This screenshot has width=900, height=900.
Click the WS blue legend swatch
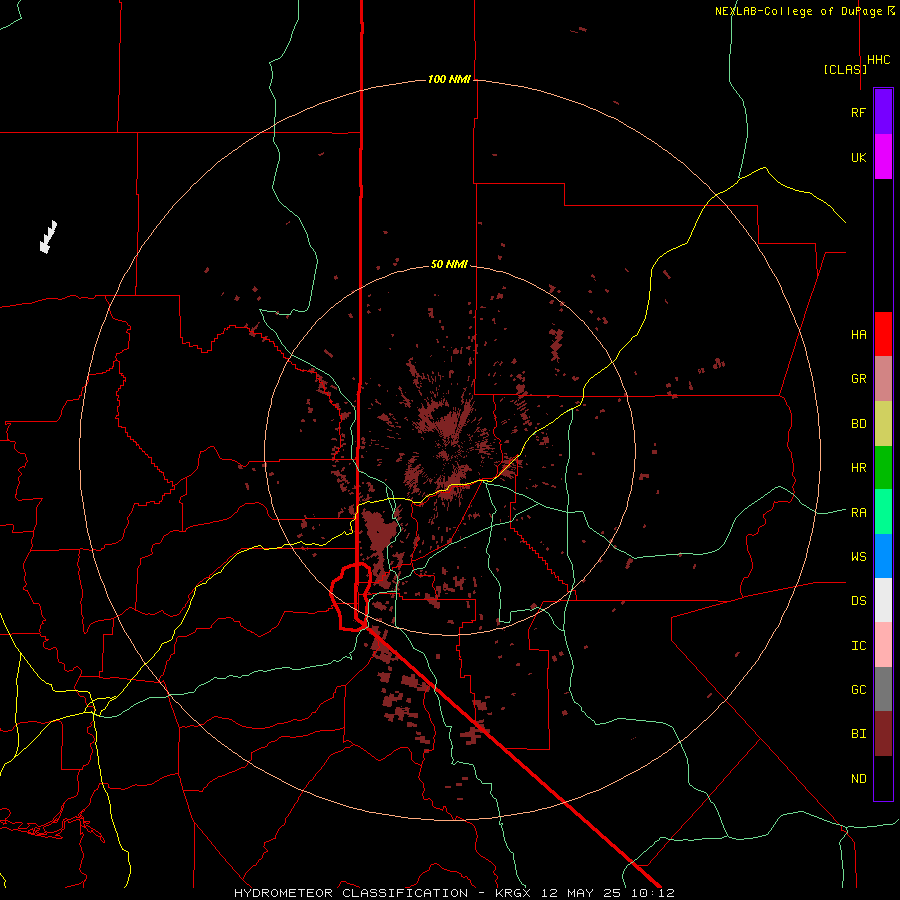pos(883,556)
